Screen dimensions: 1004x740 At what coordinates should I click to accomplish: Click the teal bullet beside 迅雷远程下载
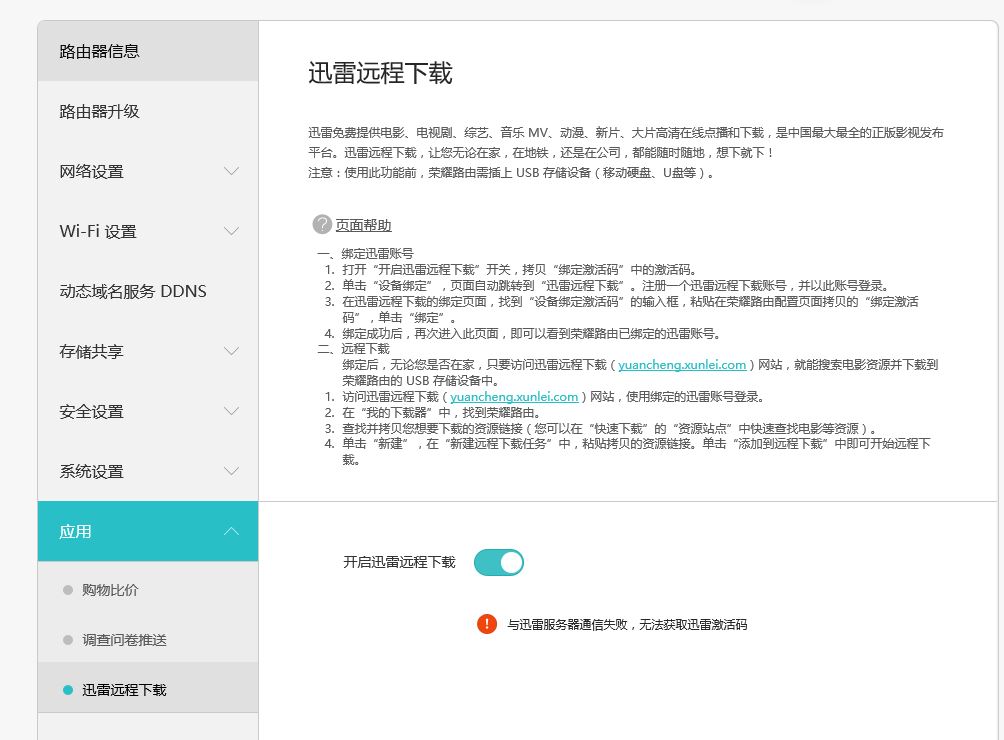pos(68,690)
